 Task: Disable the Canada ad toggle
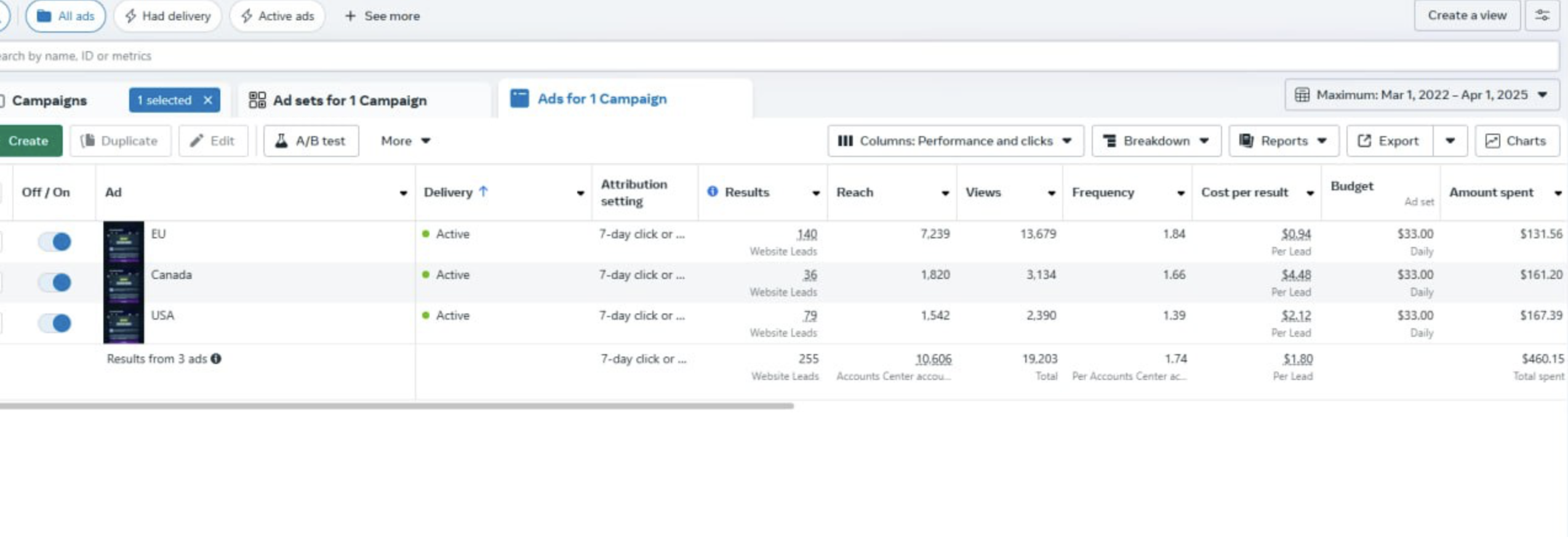click(55, 282)
